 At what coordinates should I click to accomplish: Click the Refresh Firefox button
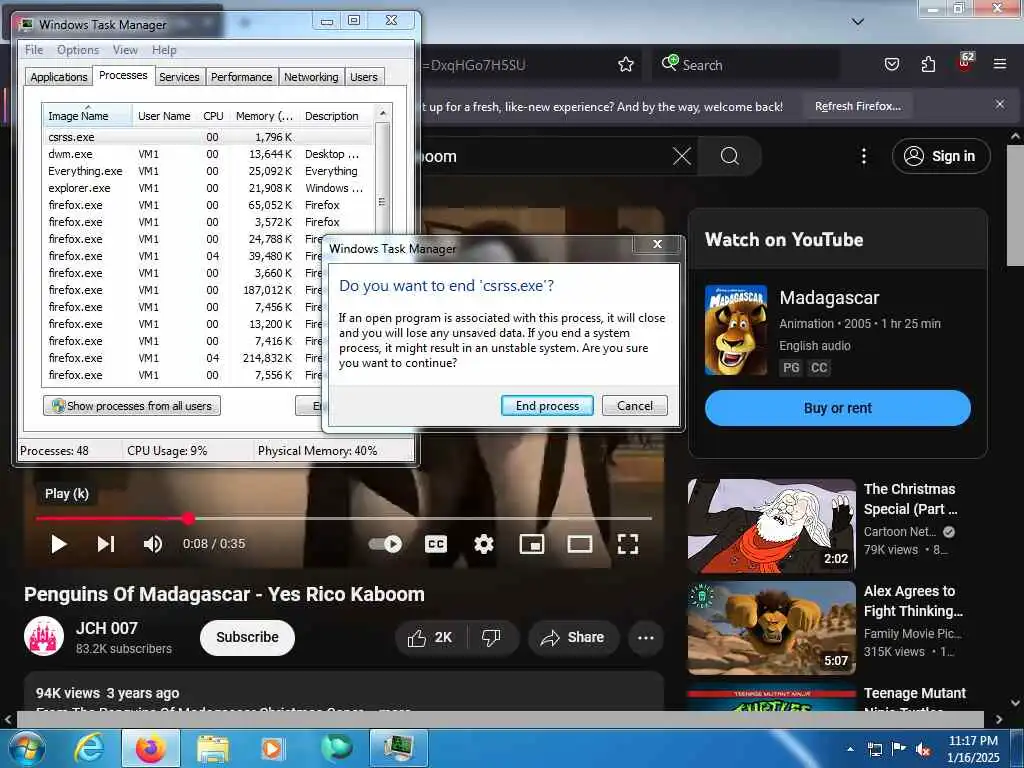pyautogui.click(x=857, y=106)
